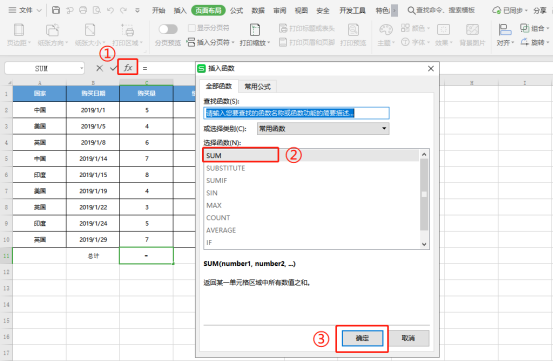The image size is (553, 362).
Task: Click the fx insert function button
Action: pyautogui.click(x=128, y=67)
